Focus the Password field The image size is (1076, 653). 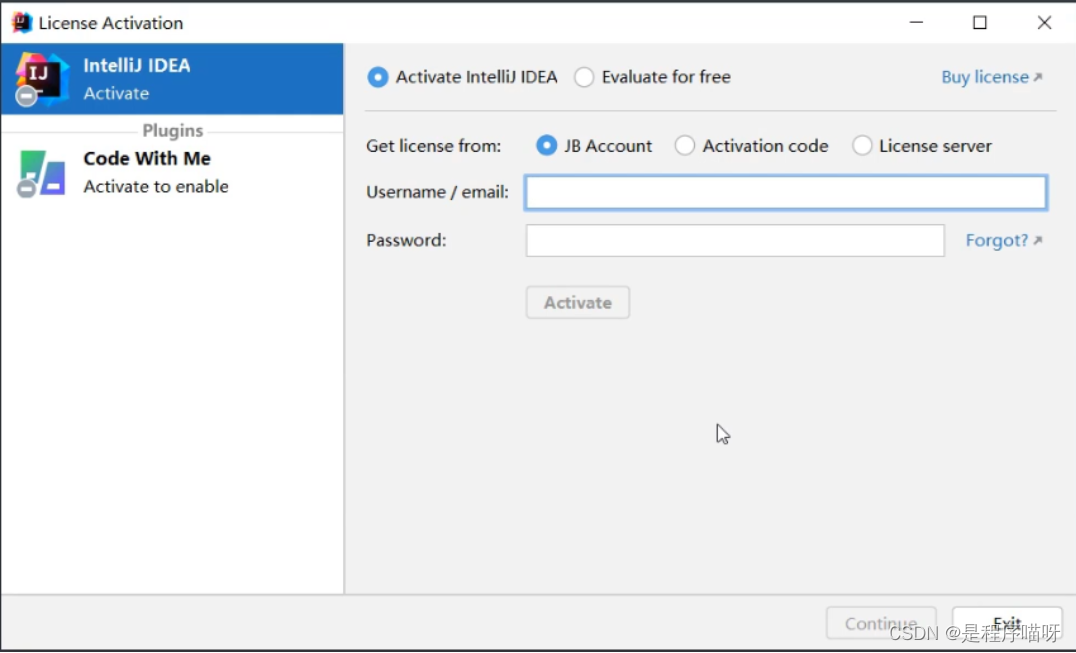pos(735,240)
